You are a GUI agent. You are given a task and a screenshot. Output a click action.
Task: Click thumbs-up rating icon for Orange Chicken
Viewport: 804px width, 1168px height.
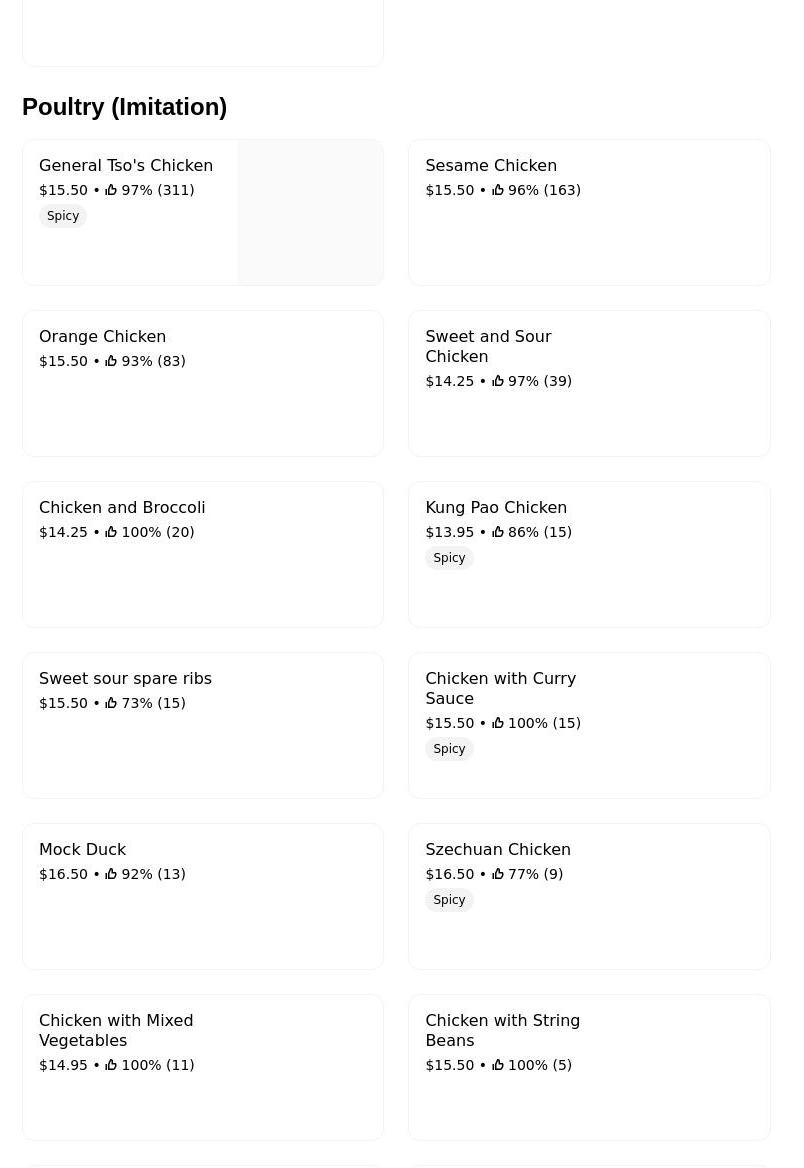tap(111, 361)
